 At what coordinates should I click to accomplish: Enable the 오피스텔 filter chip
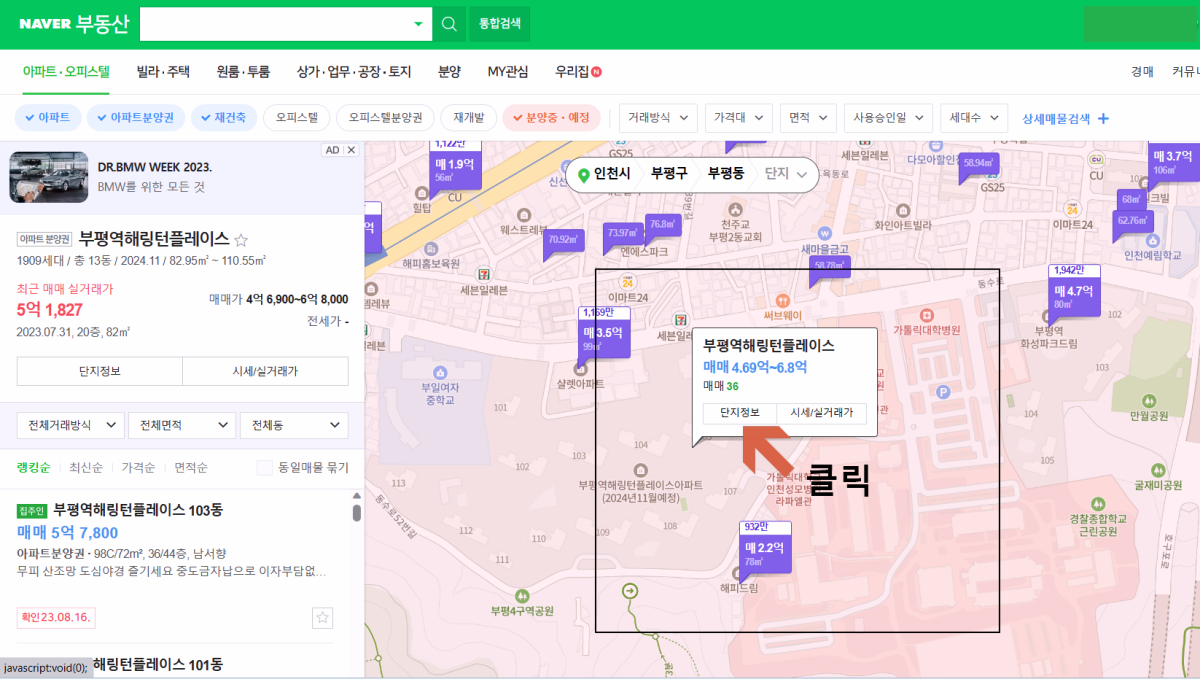pos(296,118)
